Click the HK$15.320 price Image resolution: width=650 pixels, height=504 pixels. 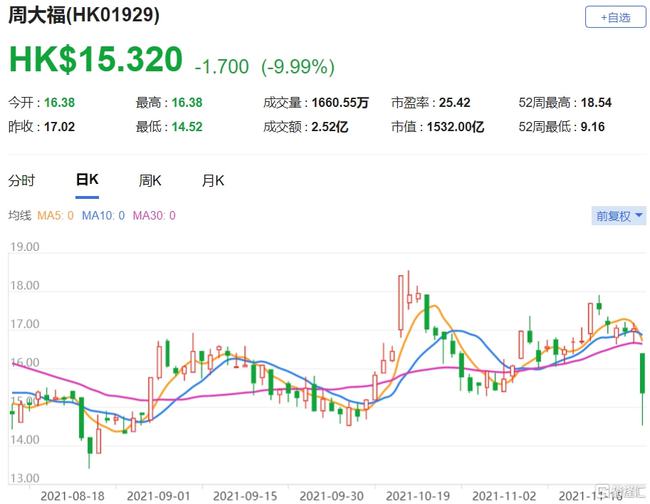pos(96,60)
